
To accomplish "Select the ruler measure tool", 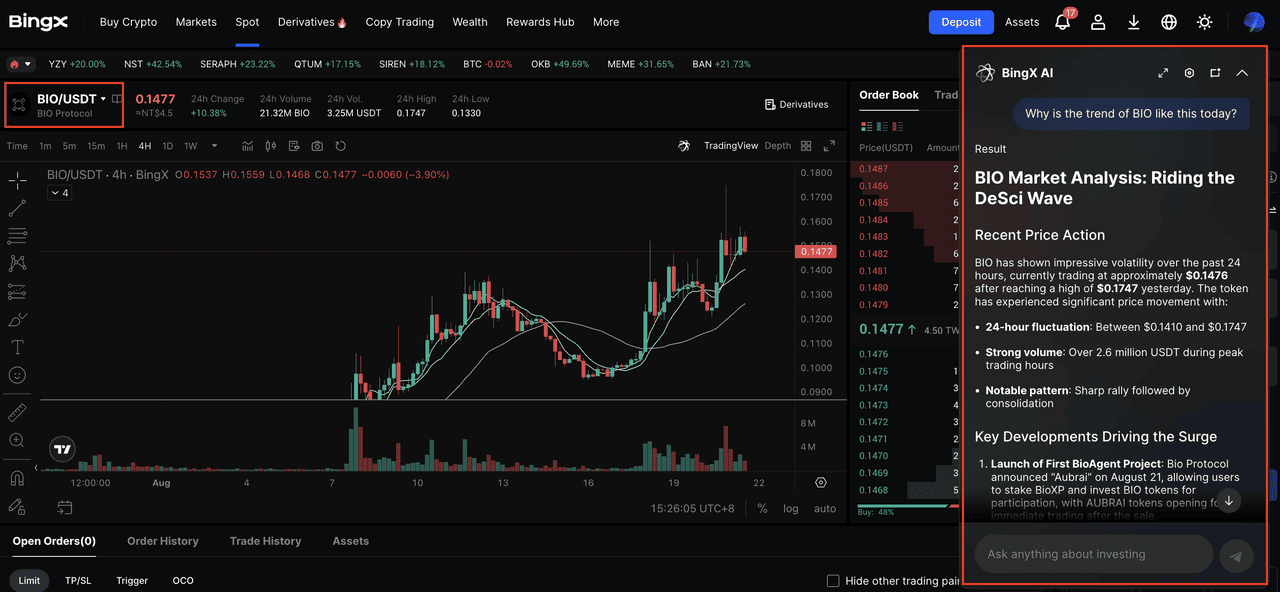I will 15,410.
